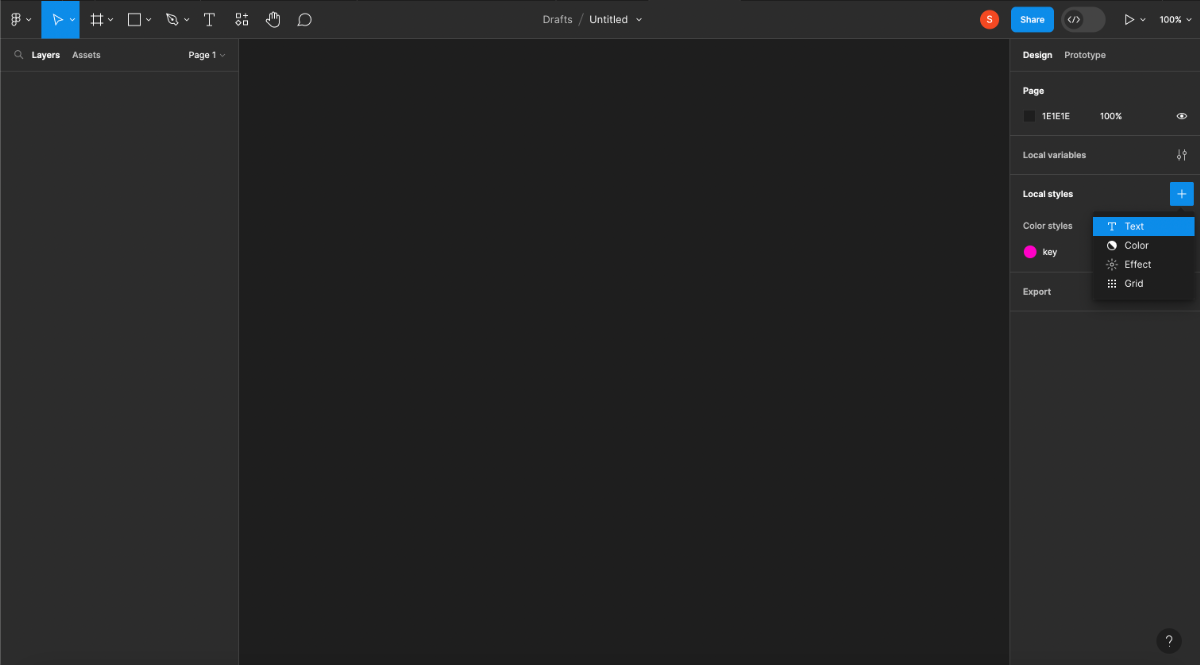Edit the 1E1E1E hex color field
This screenshot has height=665, width=1200.
click(x=1056, y=116)
